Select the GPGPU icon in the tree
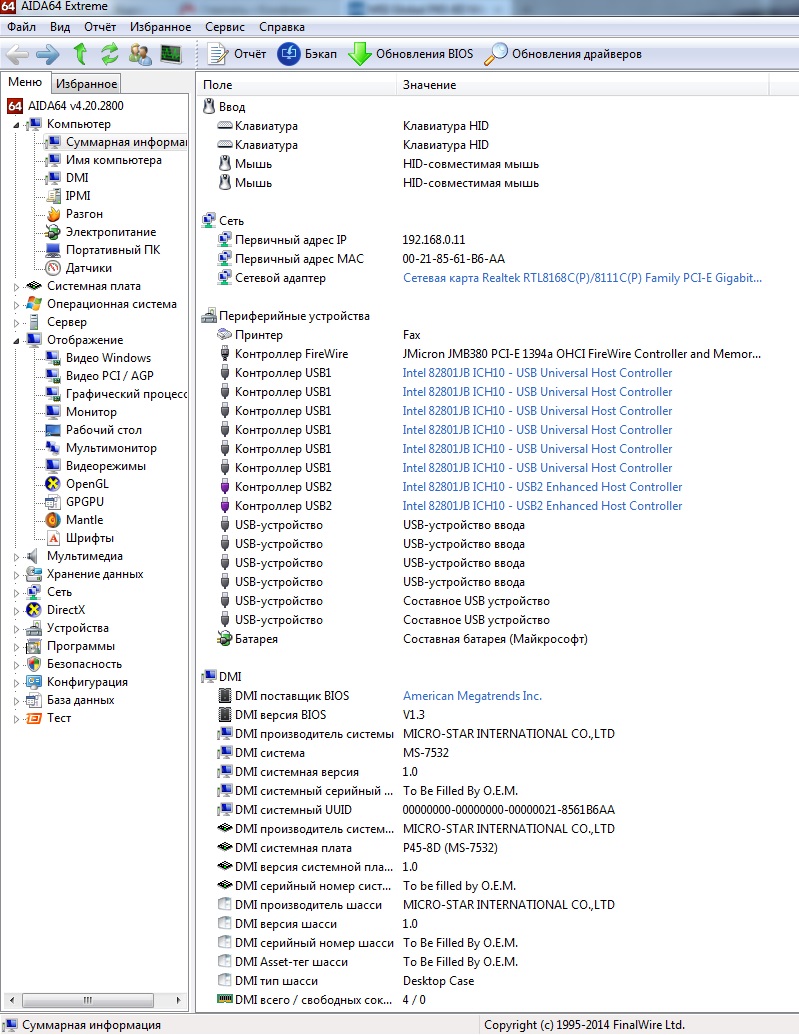Viewport: 799px width, 1035px height. tap(53, 502)
